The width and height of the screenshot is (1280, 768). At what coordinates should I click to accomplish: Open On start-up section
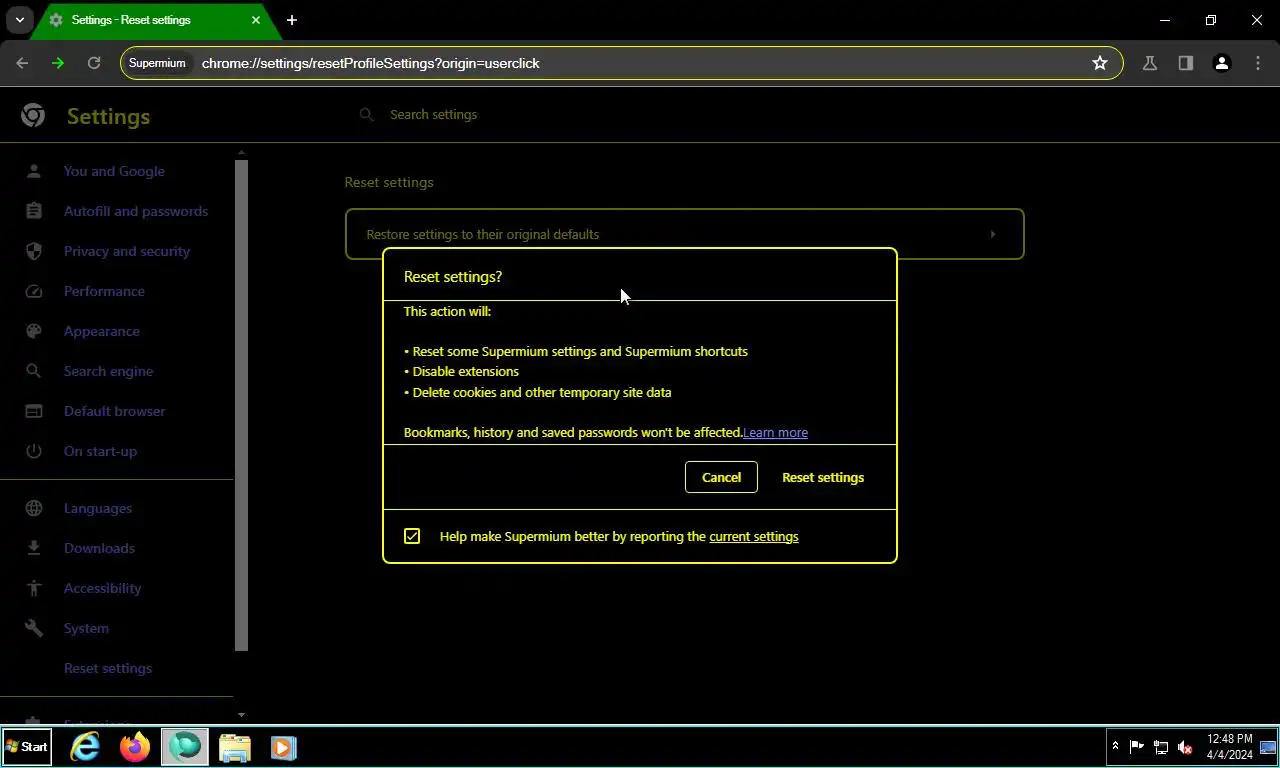tap(100, 451)
